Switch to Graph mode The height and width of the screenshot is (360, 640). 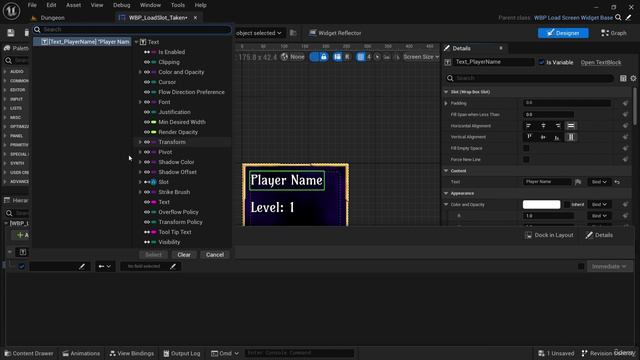coord(613,33)
